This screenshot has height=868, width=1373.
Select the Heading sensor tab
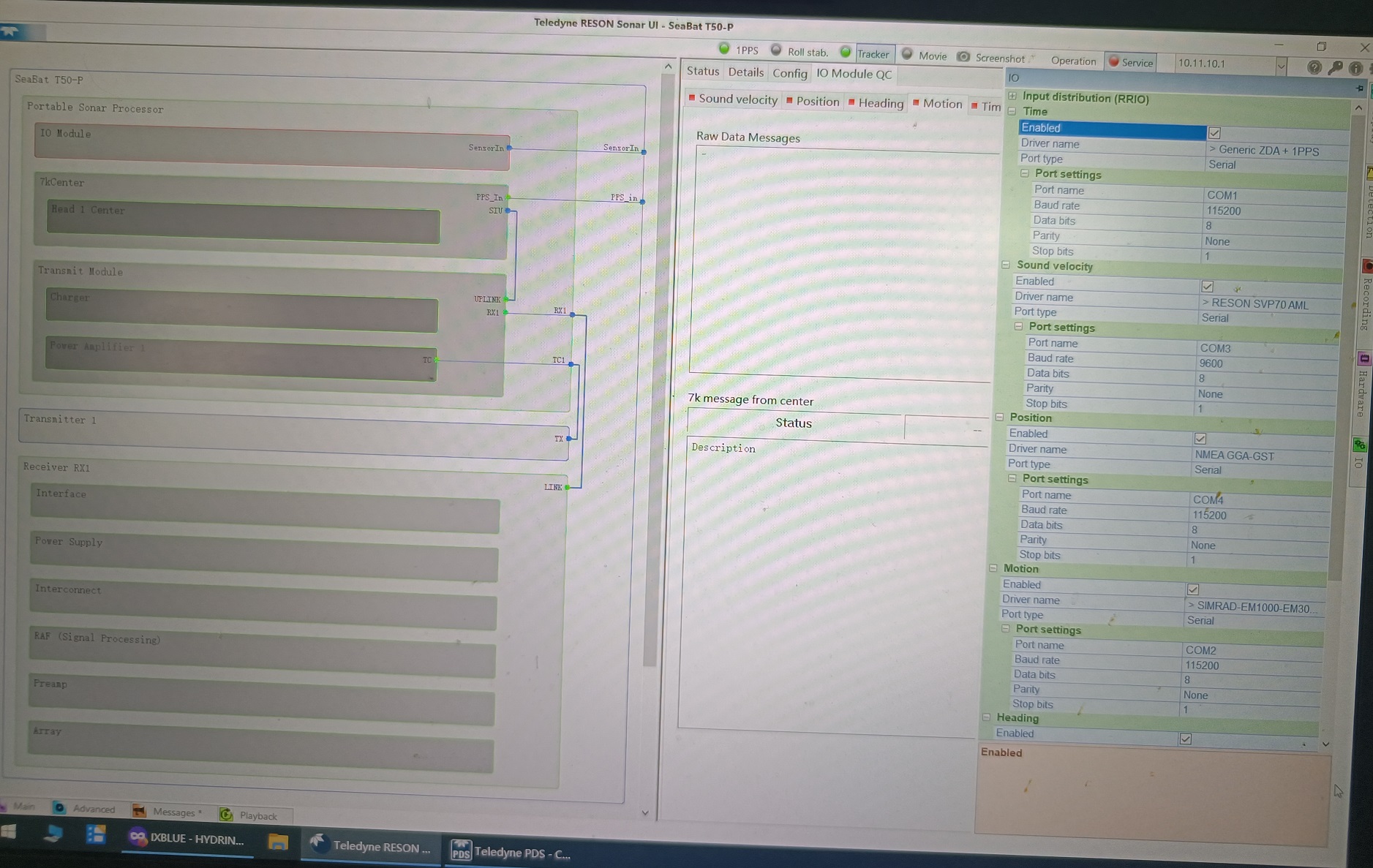[876, 103]
